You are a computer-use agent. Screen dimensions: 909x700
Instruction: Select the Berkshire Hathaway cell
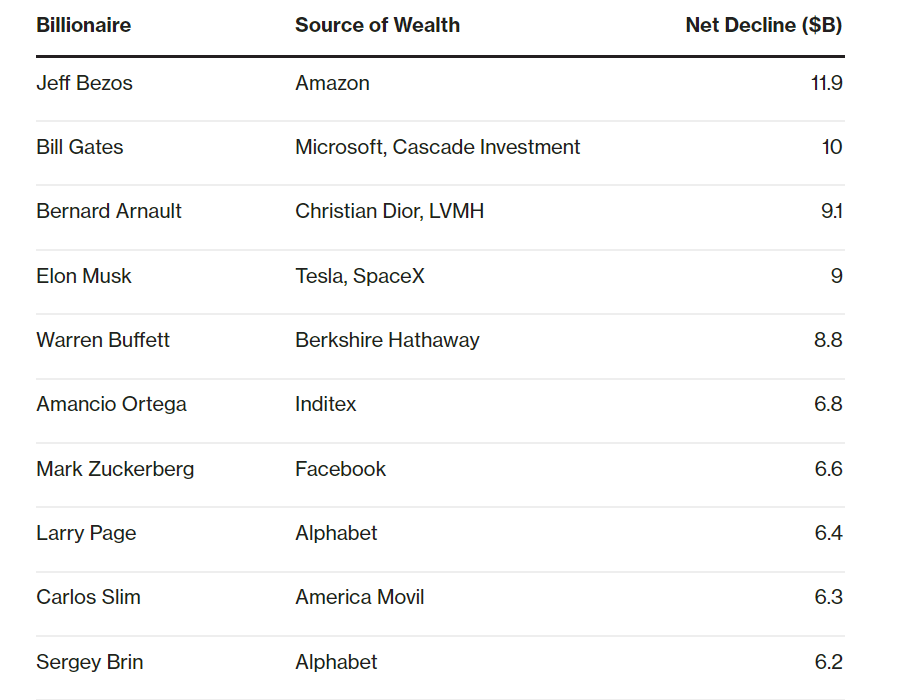(x=387, y=341)
